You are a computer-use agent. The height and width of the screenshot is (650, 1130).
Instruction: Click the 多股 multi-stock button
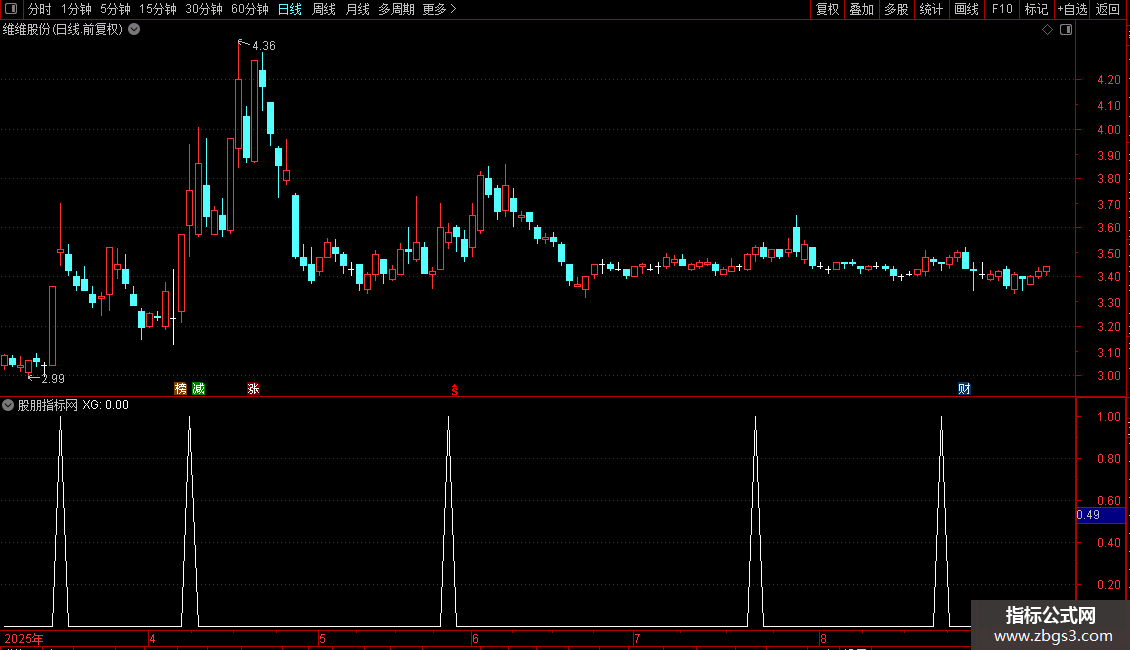tap(896, 9)
